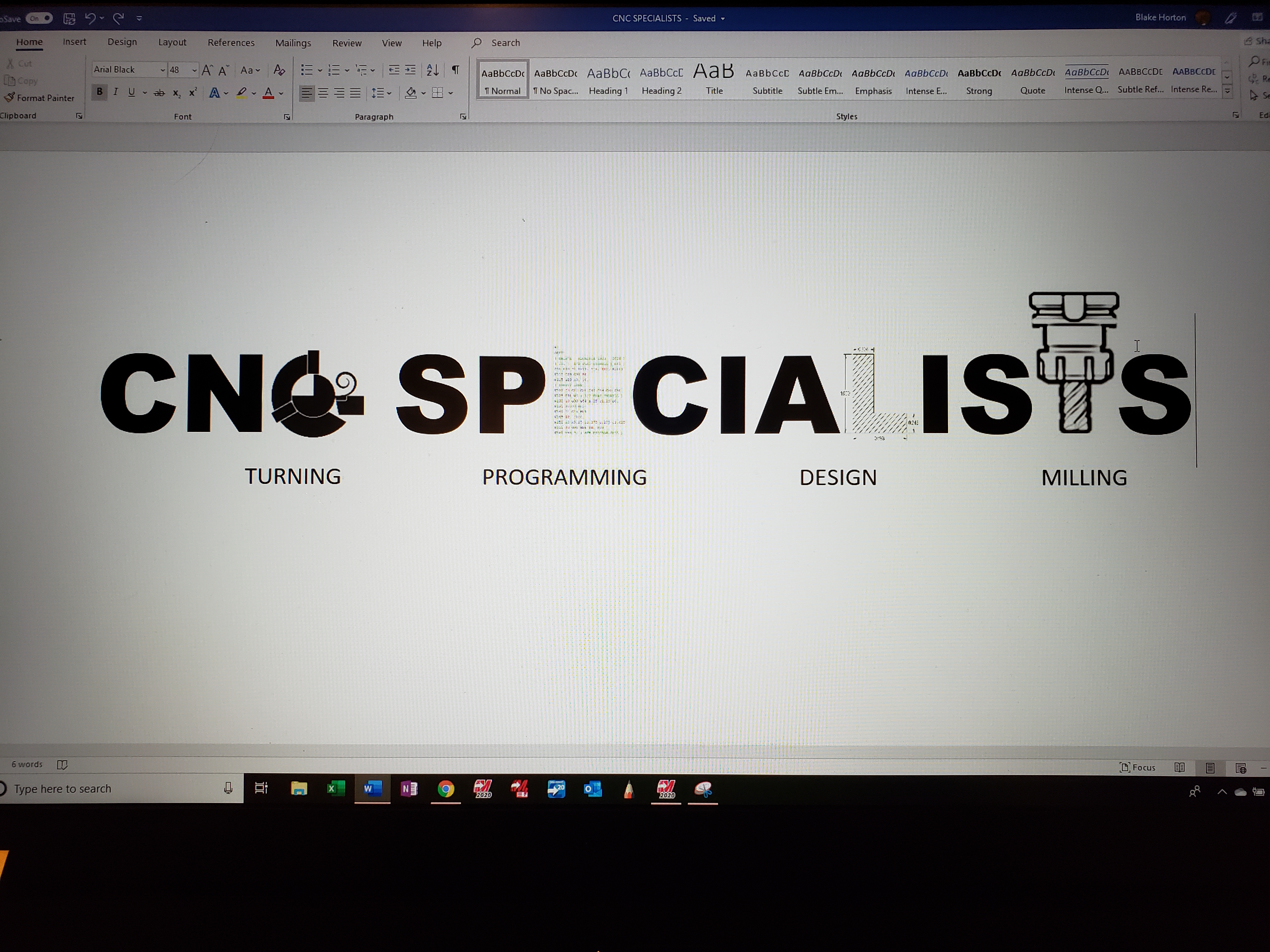Image resolution: width=1270 pixels, height=952 pixels.
Task: Click the Save icon in title bar
Action: tap(70, 18)
